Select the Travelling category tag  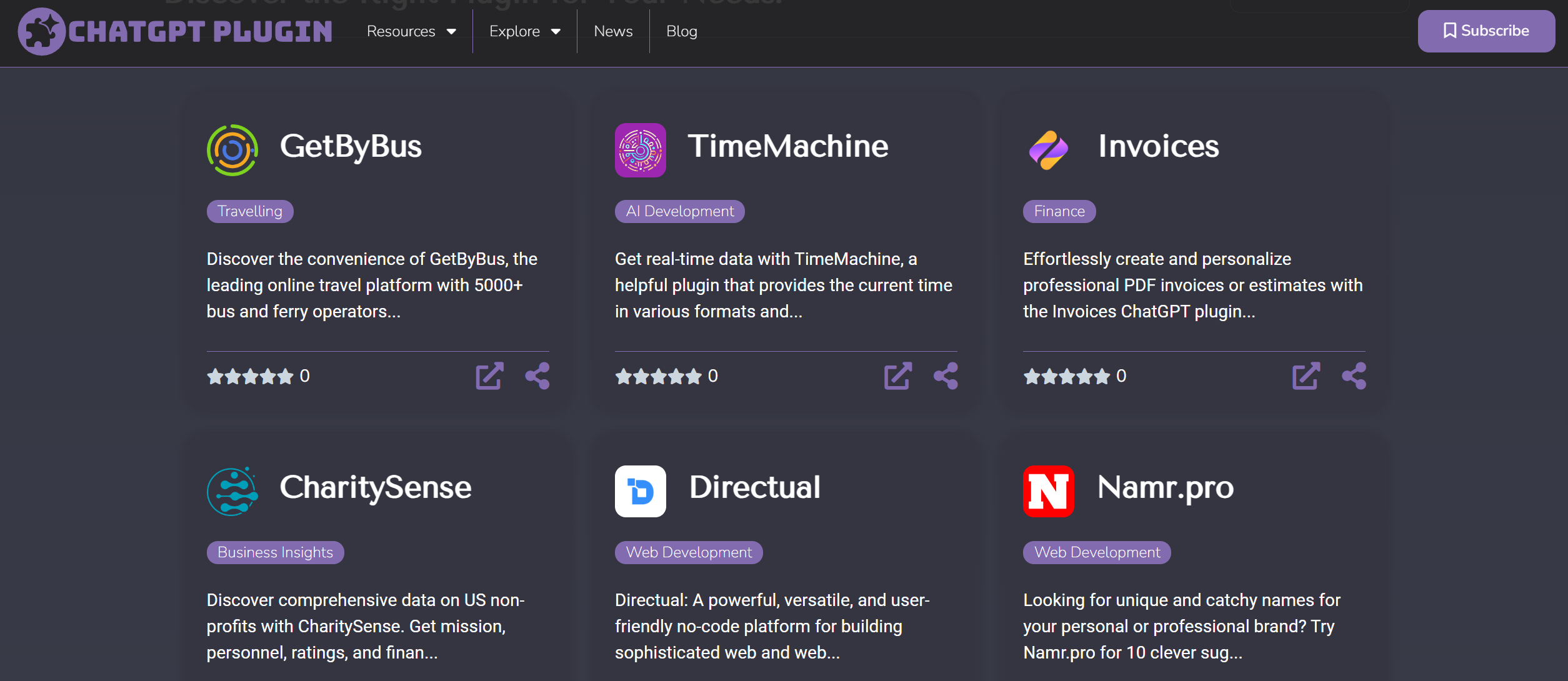250,211
